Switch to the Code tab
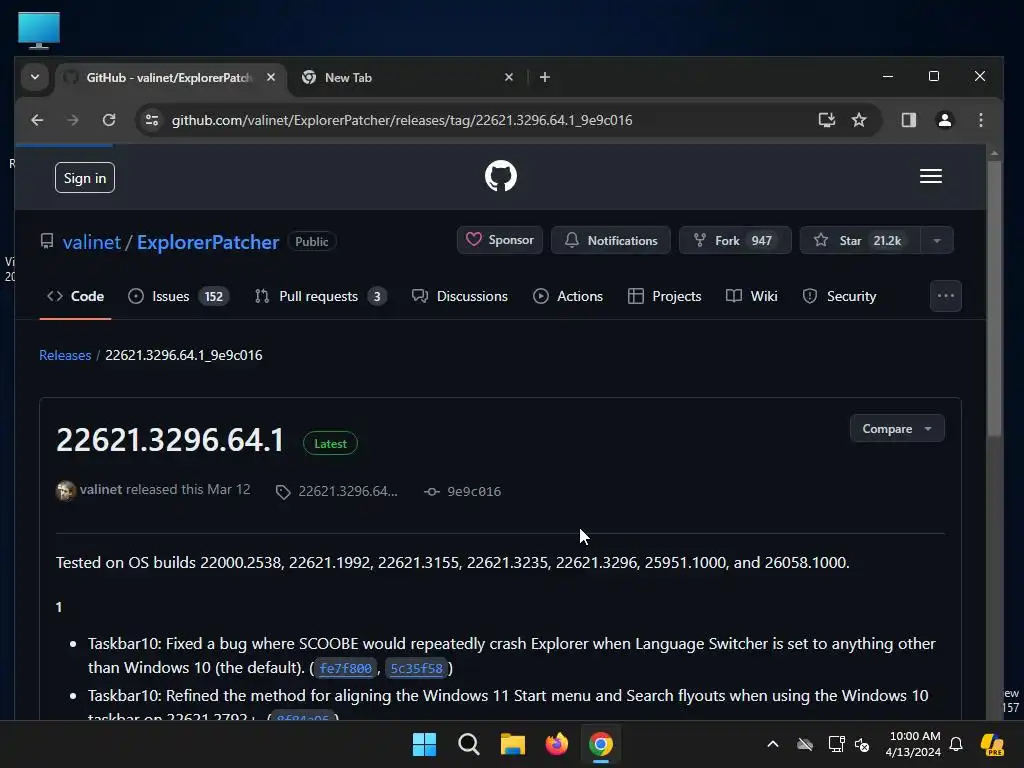The height and width of the screenshot is (768, 1024). (76, 296)
